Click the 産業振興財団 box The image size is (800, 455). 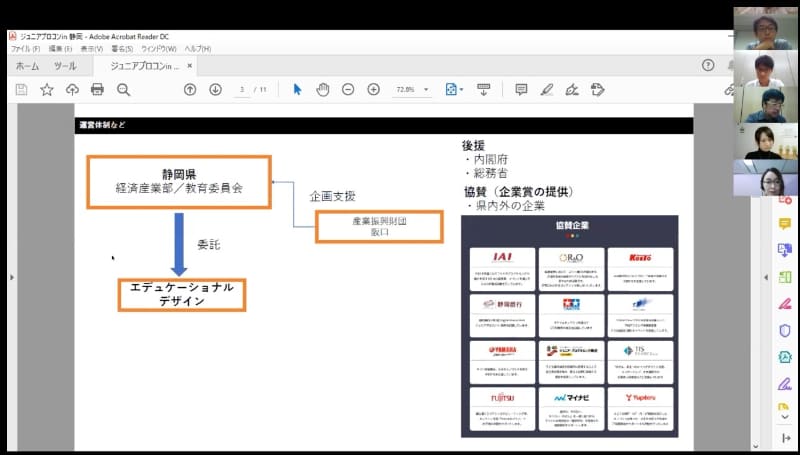click(x=379, y=226)
